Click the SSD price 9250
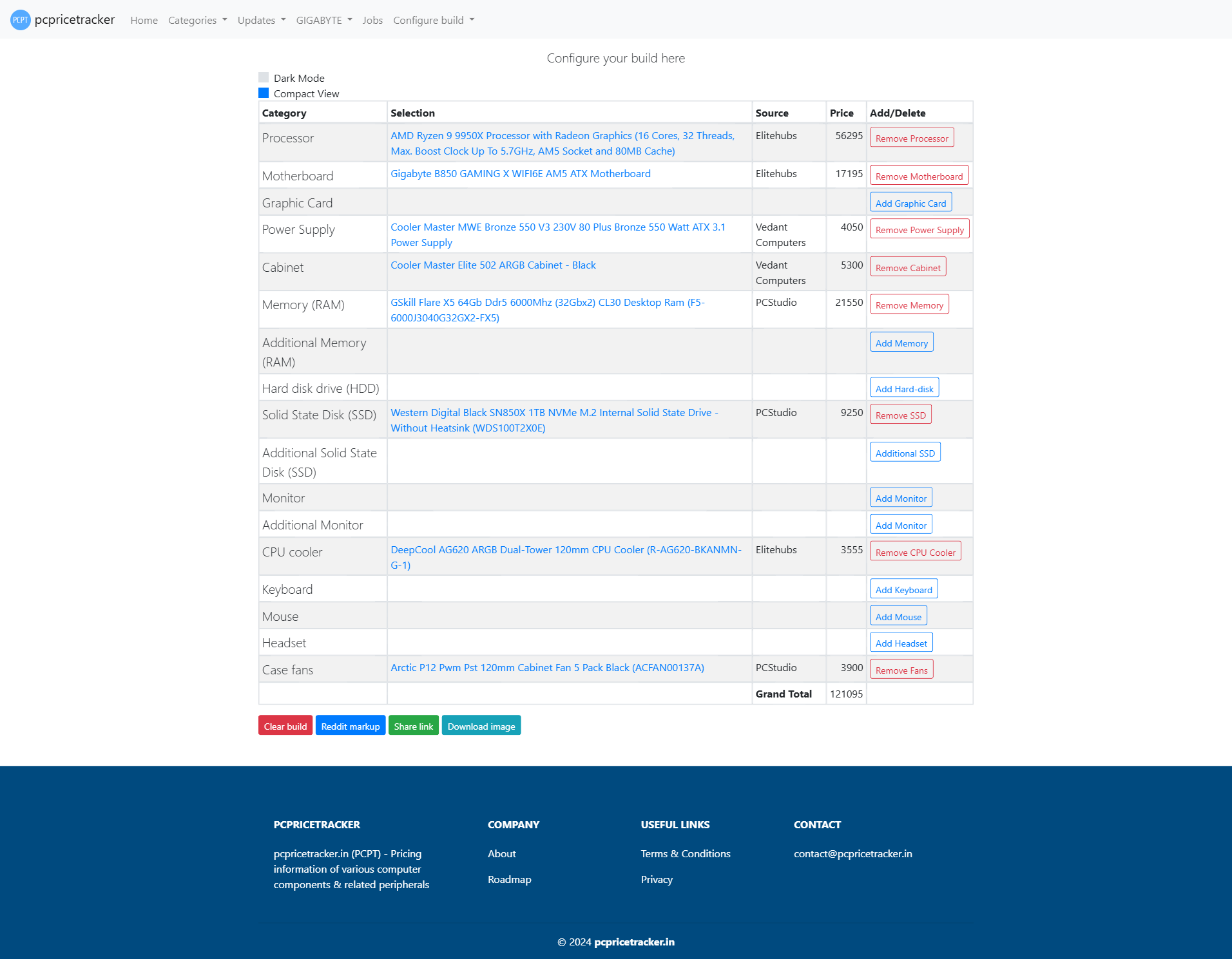Image resolution: width=1232 pixels, height=959 pixels. pos(852,413)
